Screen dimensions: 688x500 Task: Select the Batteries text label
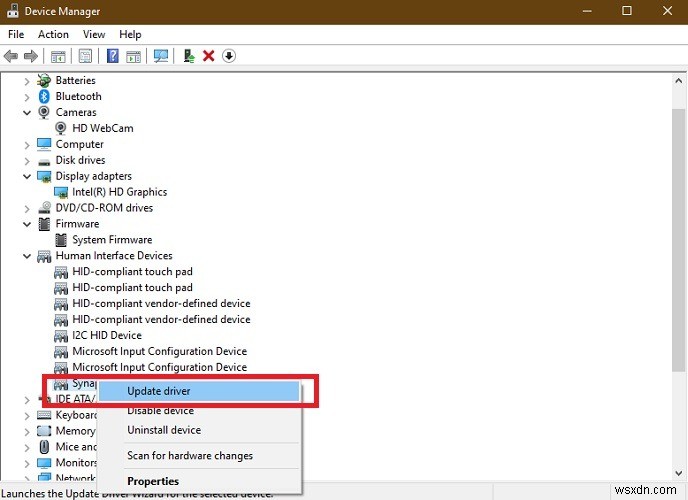pyautogui.click(x=75, y=80)
